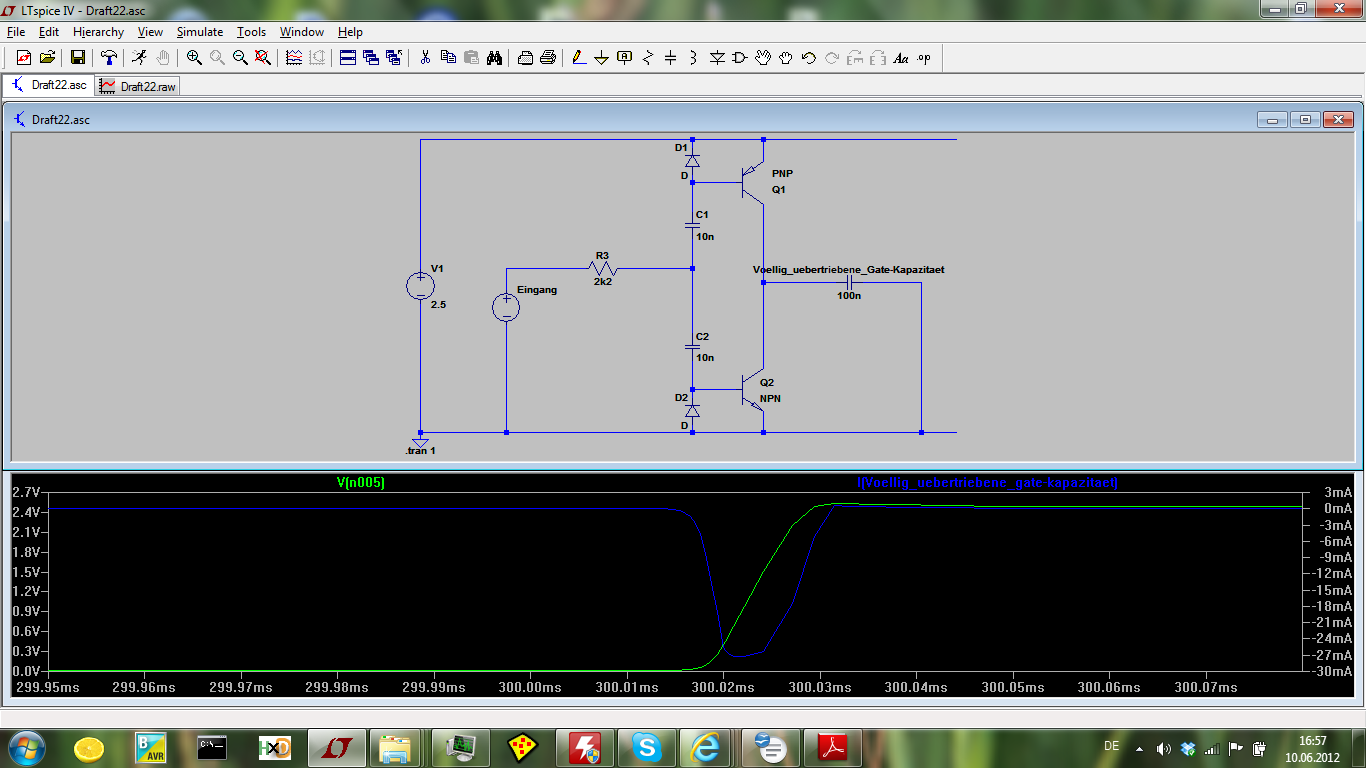Select the Wire drawing pencil tool
The width and height of the screenshot is (1366, 768).
(578, 58)
